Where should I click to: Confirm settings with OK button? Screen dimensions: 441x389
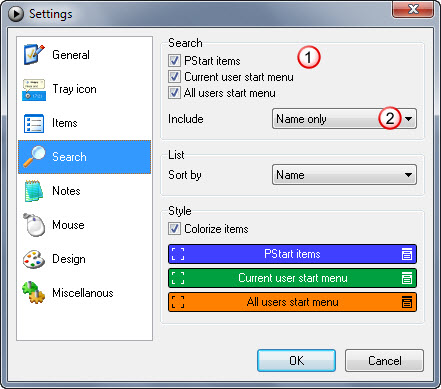296,361
